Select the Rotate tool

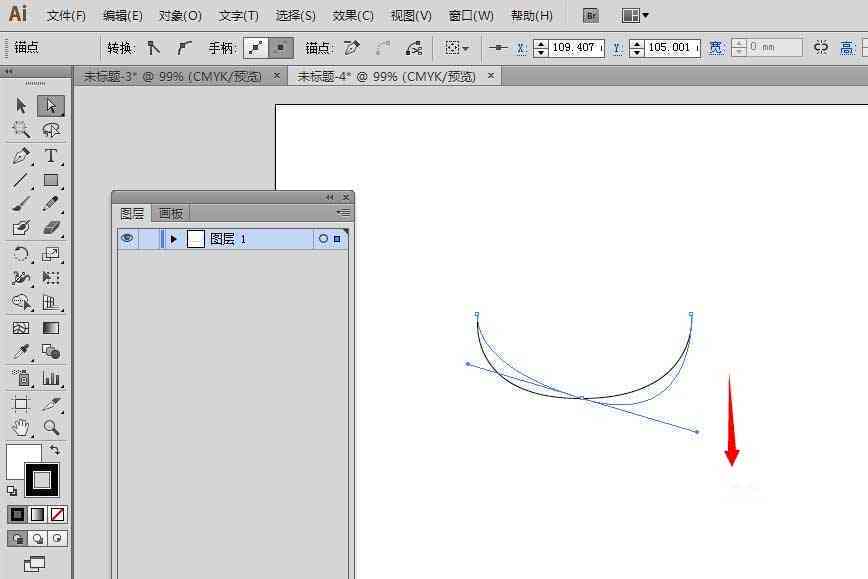click(21, 254)
